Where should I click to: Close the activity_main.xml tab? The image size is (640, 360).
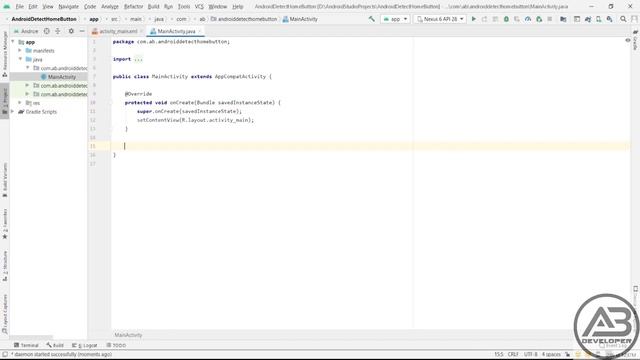pos(142,31)
